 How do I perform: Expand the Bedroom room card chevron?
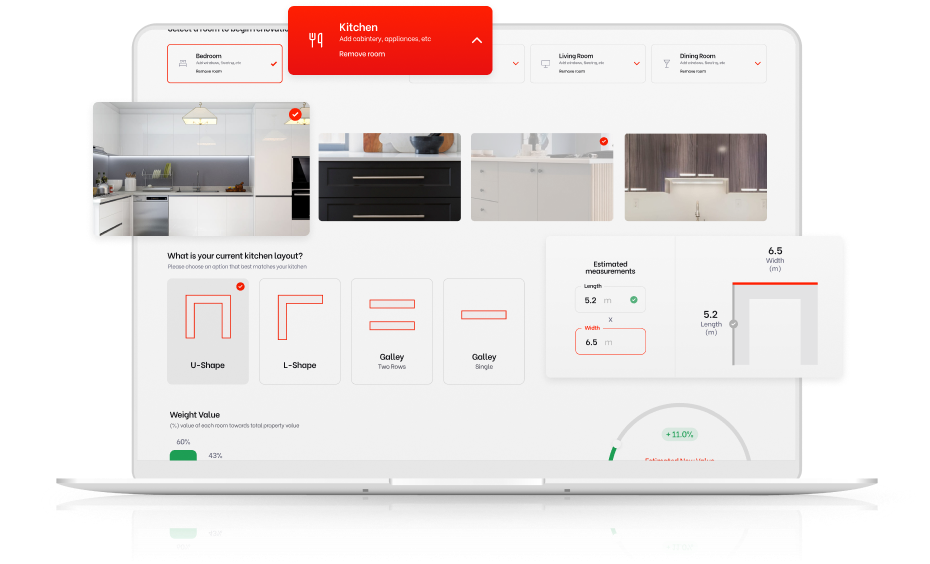pyautogui.click(x=274, y=63)
